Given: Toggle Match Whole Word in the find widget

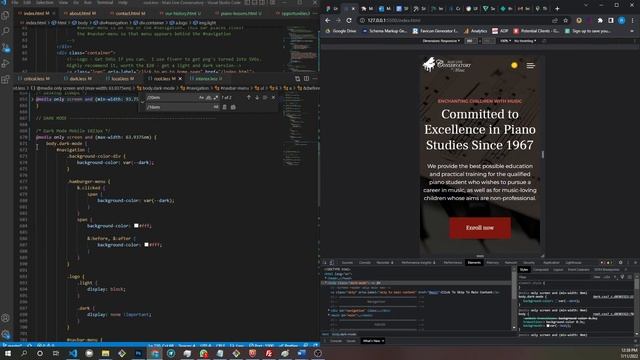Looking at the screenshot, I should coord(209,98).
